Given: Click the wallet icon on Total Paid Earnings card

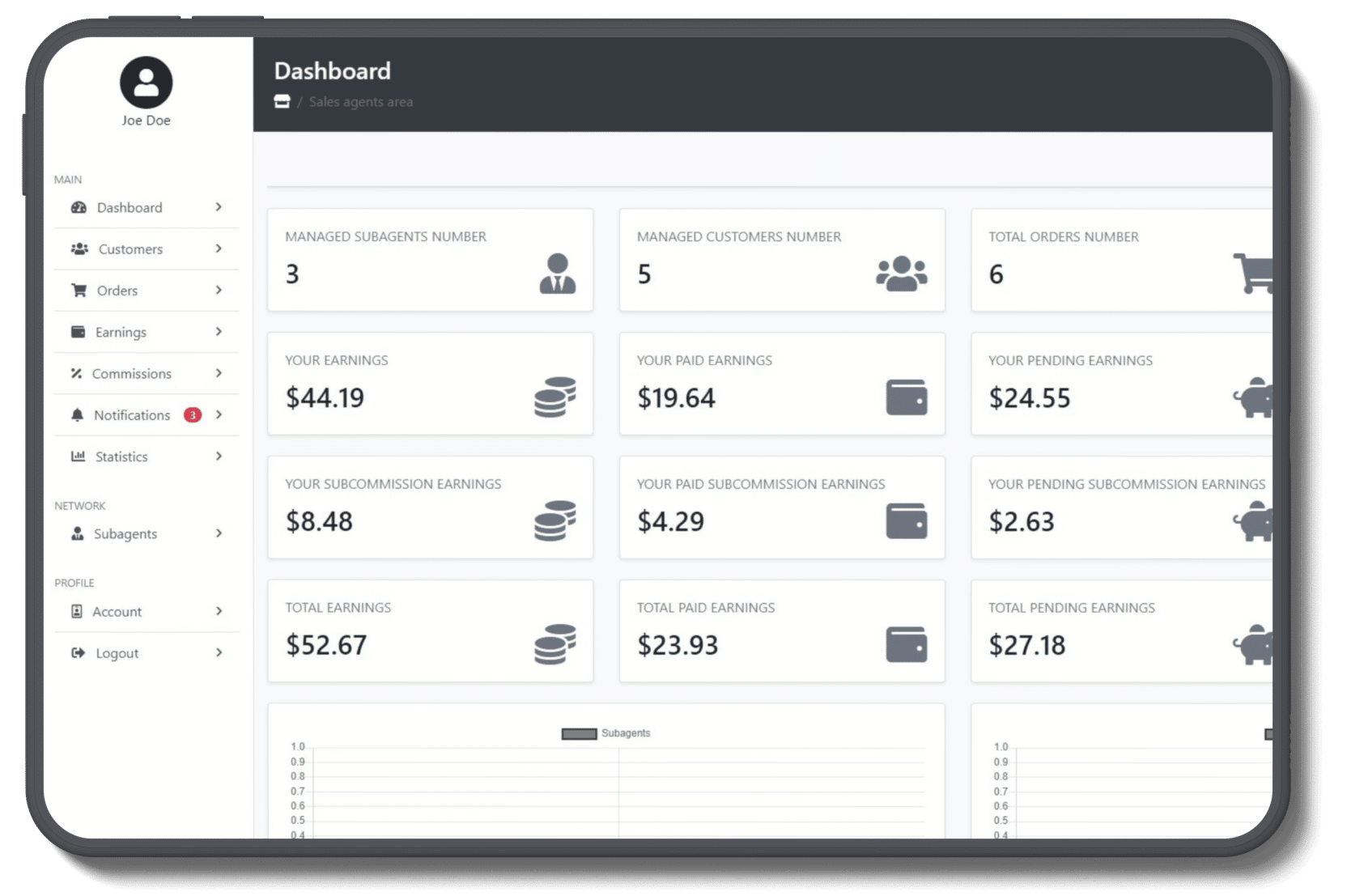Looking at the screenshot, I should (x=906, y=644).
